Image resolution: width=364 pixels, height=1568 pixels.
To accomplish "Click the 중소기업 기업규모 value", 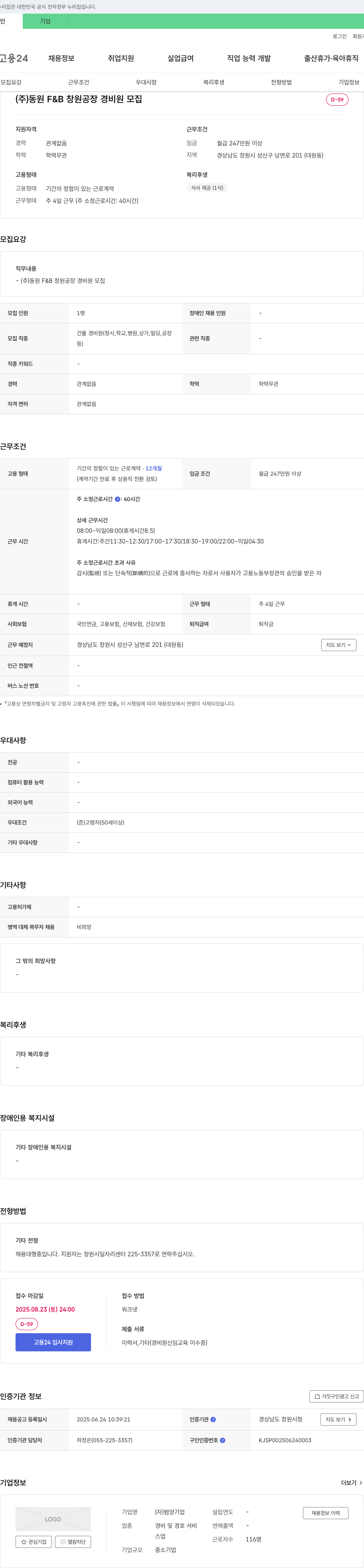I will coord(165,1550).
